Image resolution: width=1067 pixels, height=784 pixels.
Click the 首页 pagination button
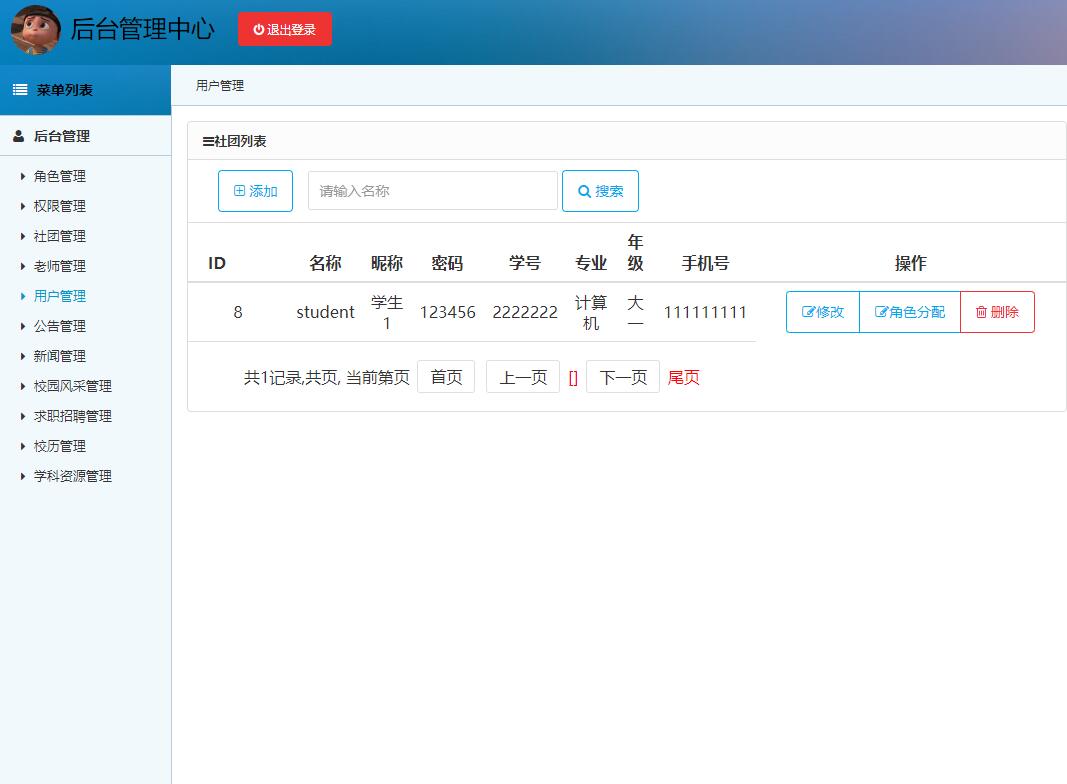click(446, 377)
